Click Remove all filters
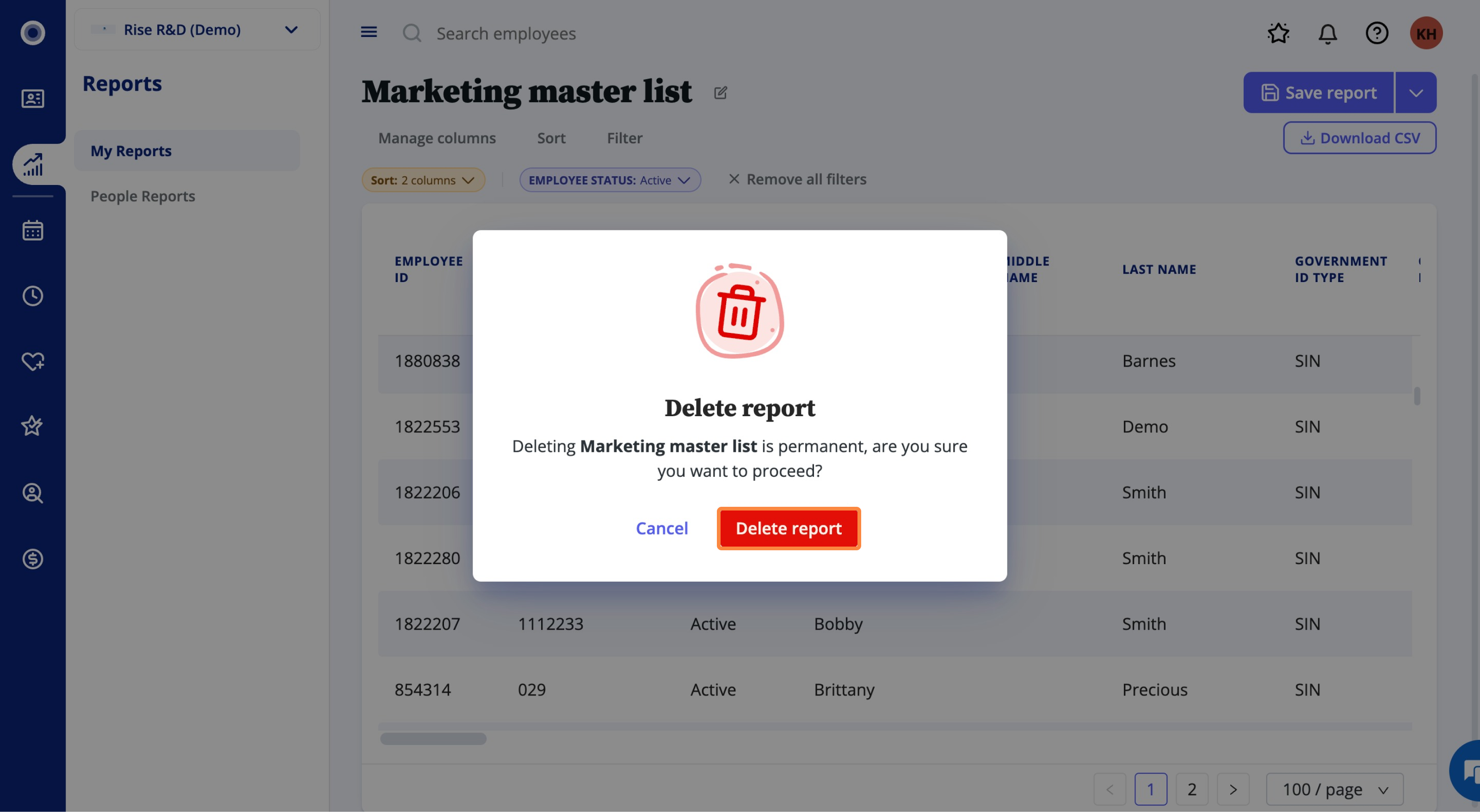 point(797,180)
